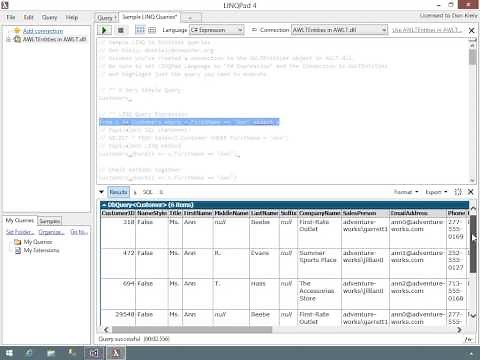Click the My Extensions document icon
This screenshot has width=480, height=360.
pos(18,250)
